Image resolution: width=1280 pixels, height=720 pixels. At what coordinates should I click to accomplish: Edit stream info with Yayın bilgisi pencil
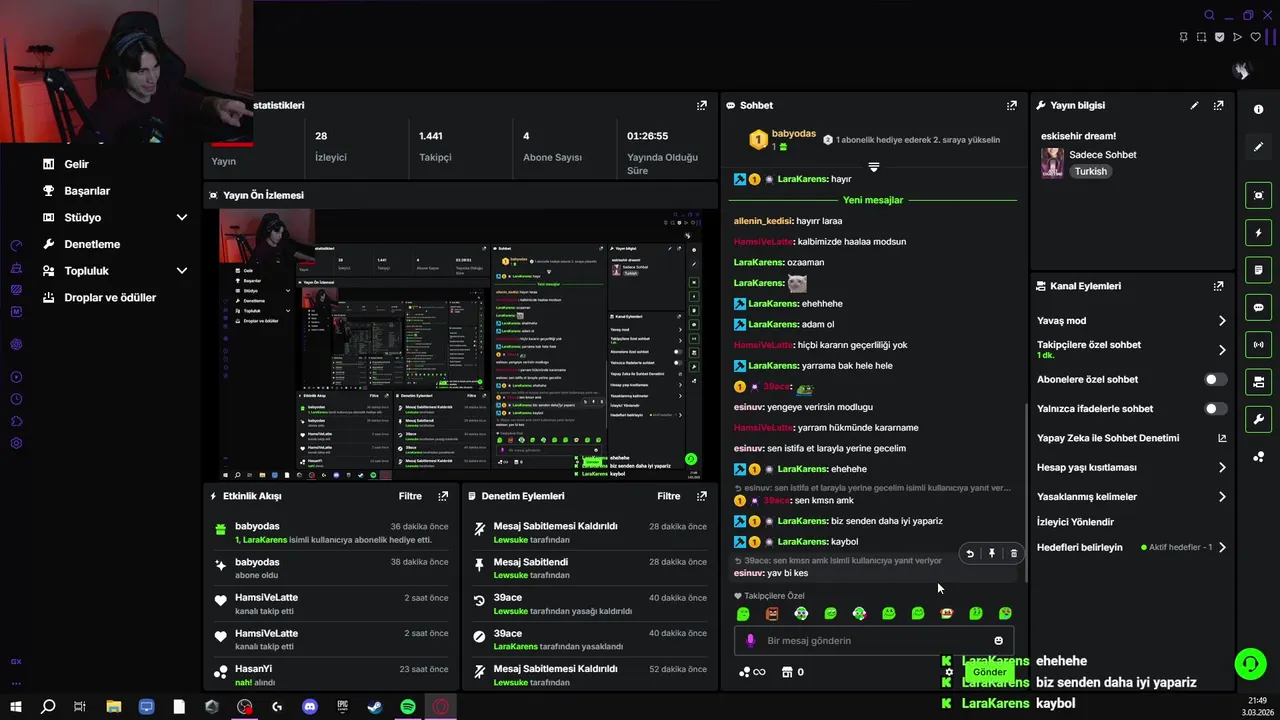pyautogui.click(x=1194, y=105)
